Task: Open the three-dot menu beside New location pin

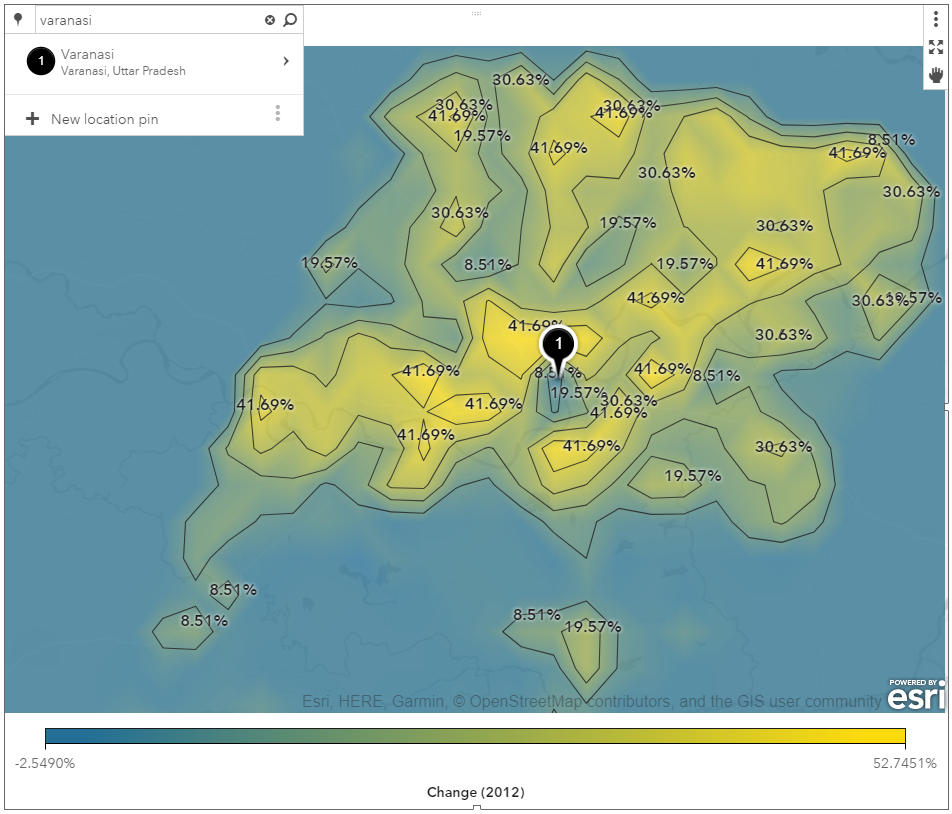Action: click(278, 114)
